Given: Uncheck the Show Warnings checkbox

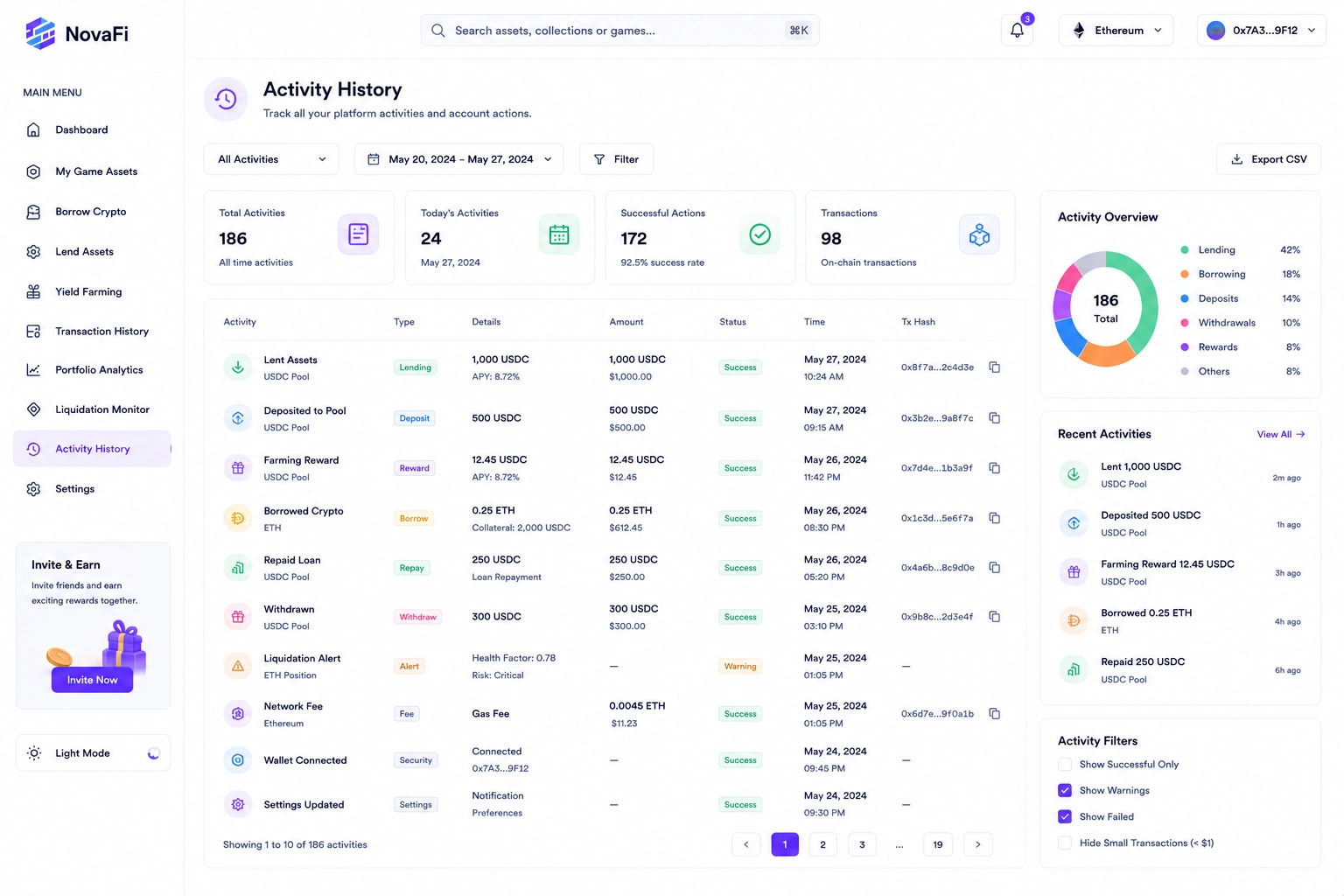Looking at the screenshot, I should pos(1065,791).
